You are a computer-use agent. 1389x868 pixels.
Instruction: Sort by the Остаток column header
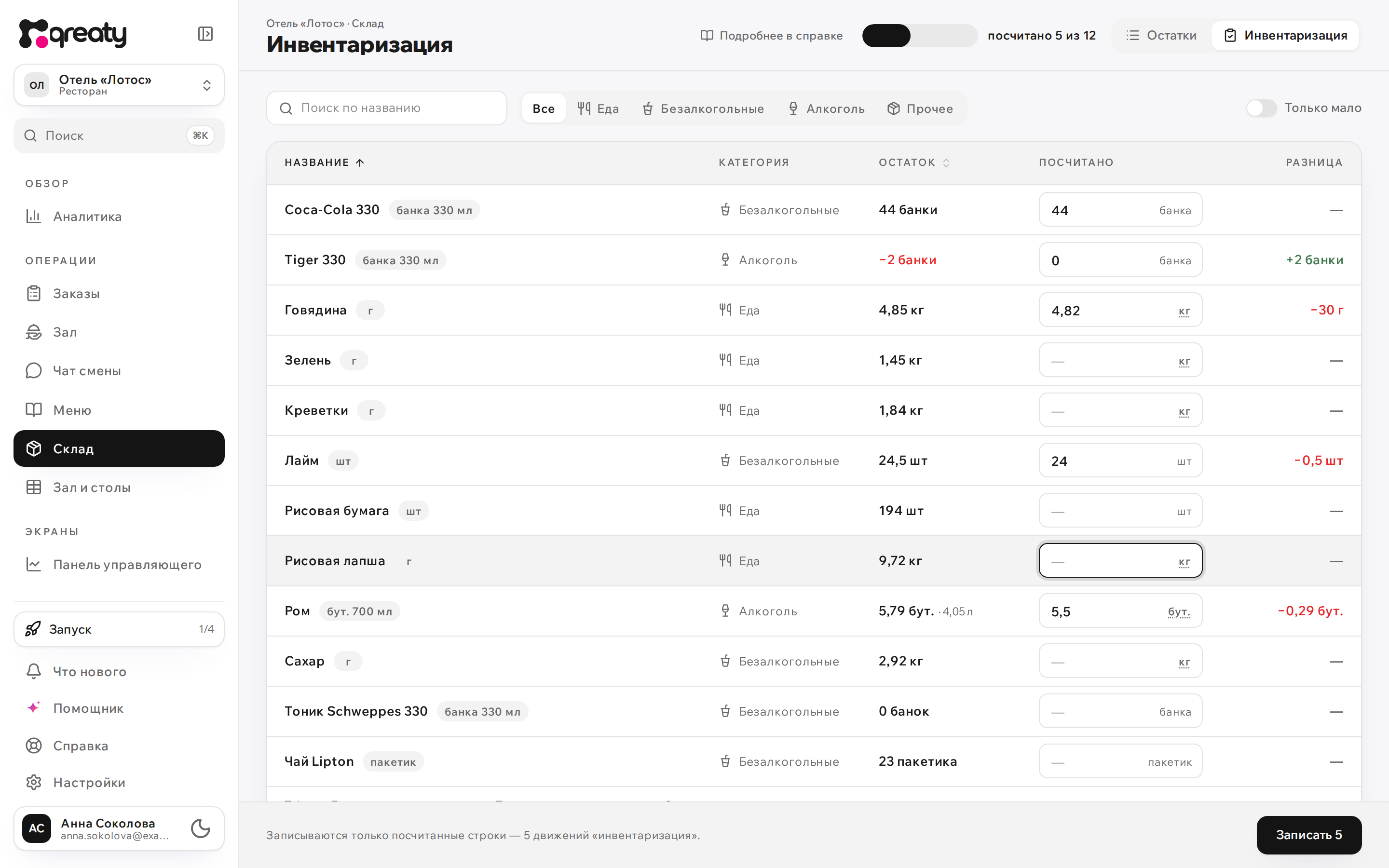click(914, 163)
